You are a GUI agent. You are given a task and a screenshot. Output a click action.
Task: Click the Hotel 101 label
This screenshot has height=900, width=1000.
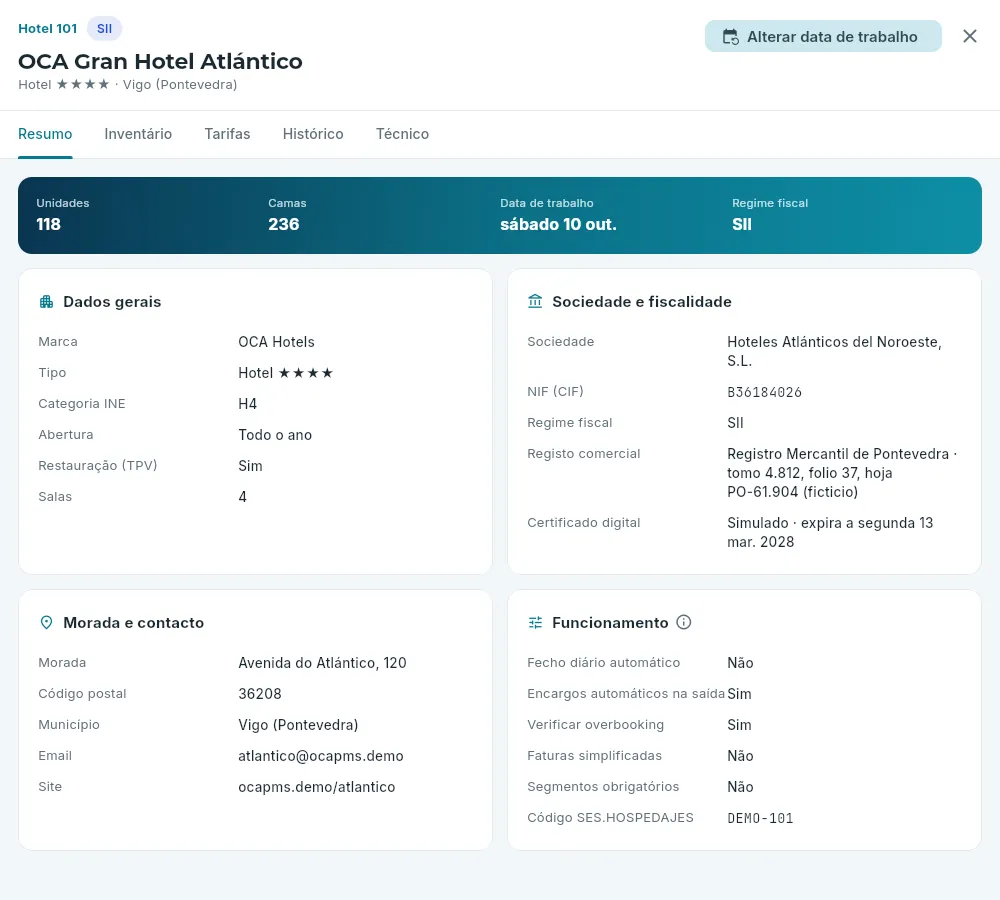48,29
